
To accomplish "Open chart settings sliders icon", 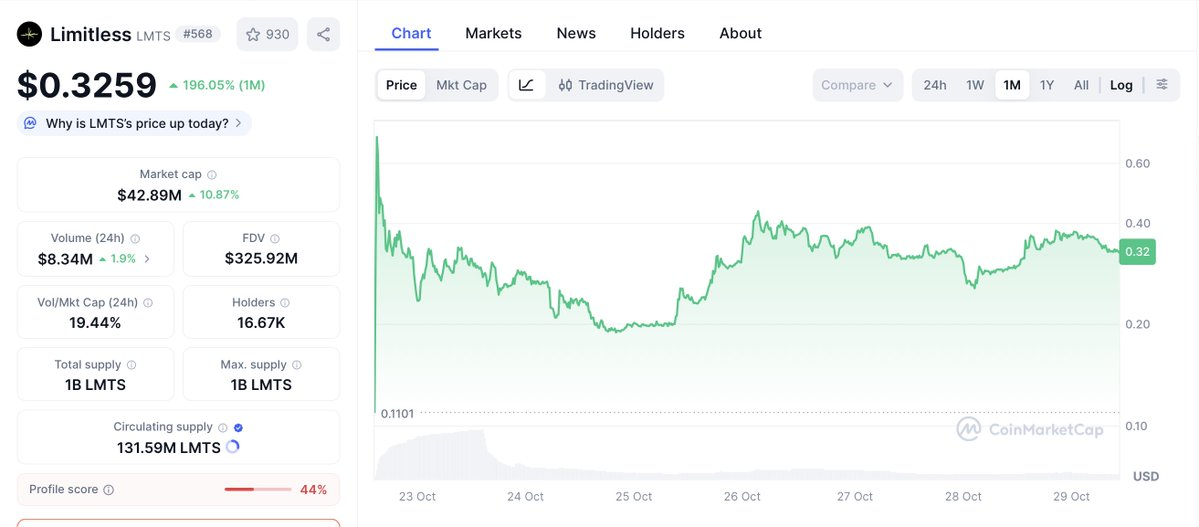I will point(1162,85).
